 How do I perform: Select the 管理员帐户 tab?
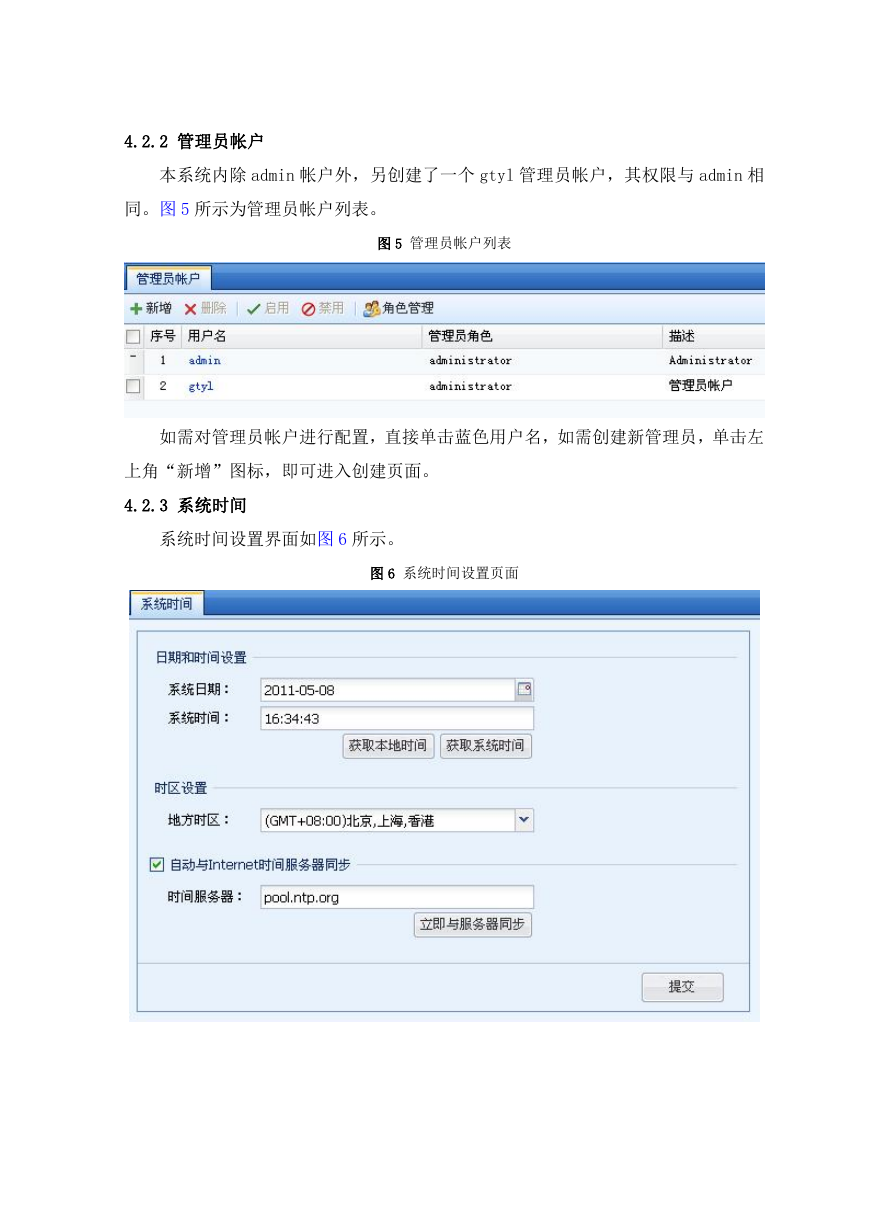[x=167, y=279]
